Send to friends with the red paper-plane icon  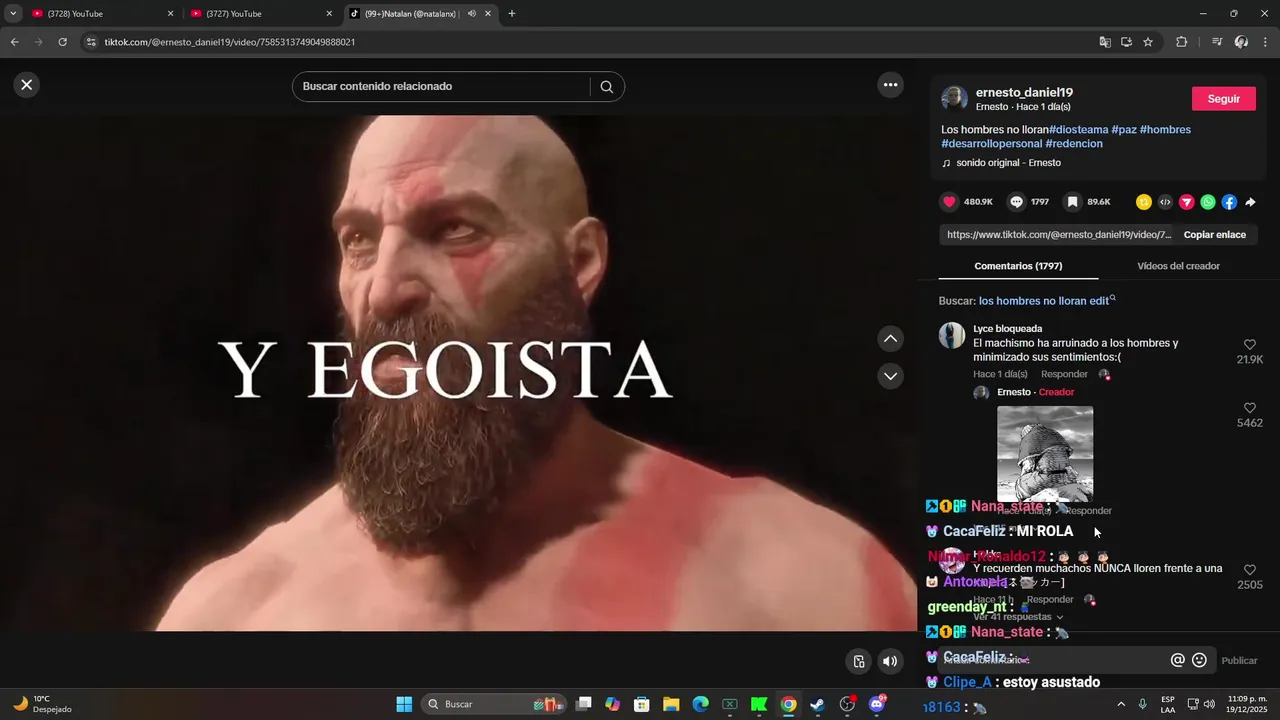pos(1186,202)
